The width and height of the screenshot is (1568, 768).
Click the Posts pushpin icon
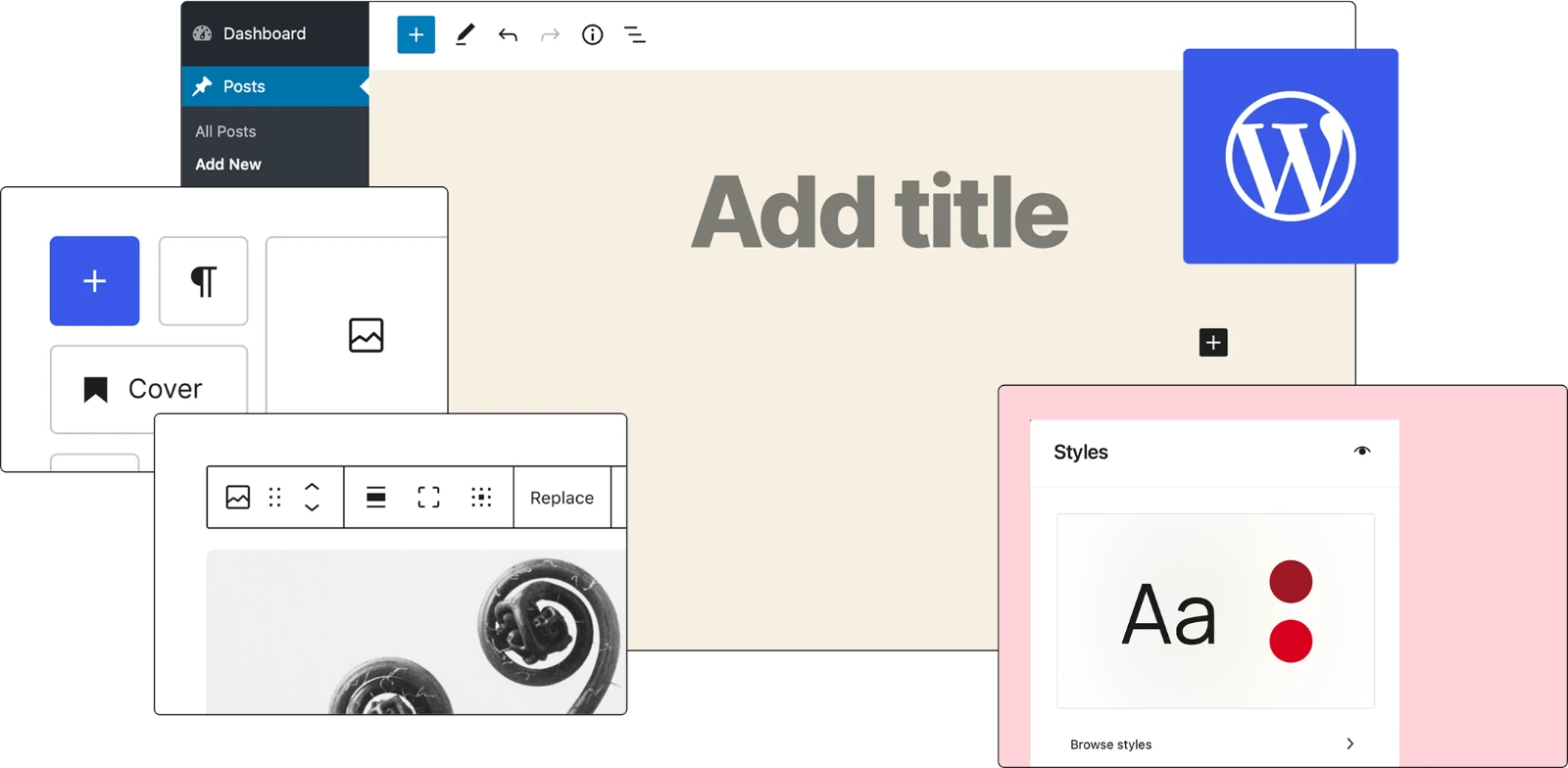pos(203,86)
